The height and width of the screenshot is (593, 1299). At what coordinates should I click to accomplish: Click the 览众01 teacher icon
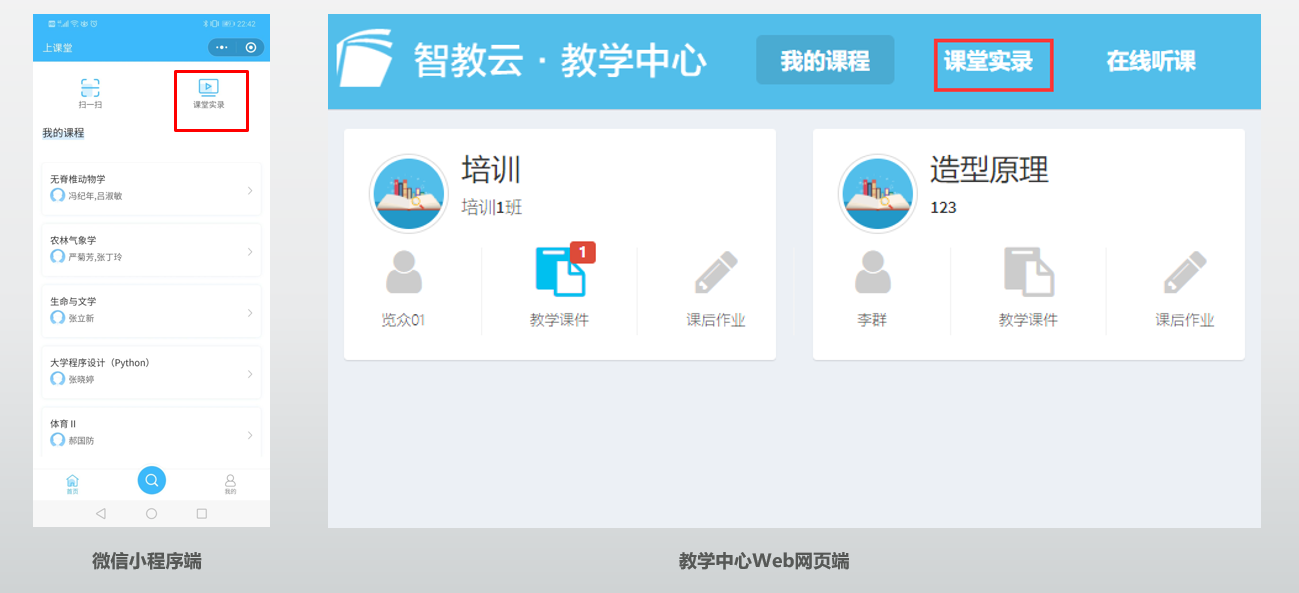click(x=403, y=273)
